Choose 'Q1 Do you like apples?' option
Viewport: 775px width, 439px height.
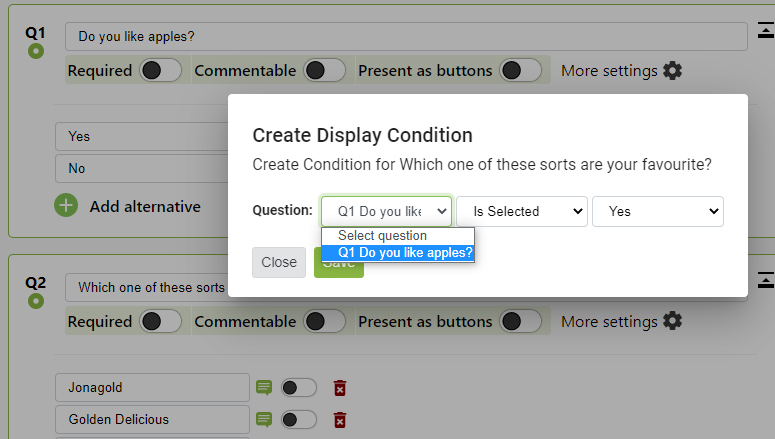(x=398, y=253)
